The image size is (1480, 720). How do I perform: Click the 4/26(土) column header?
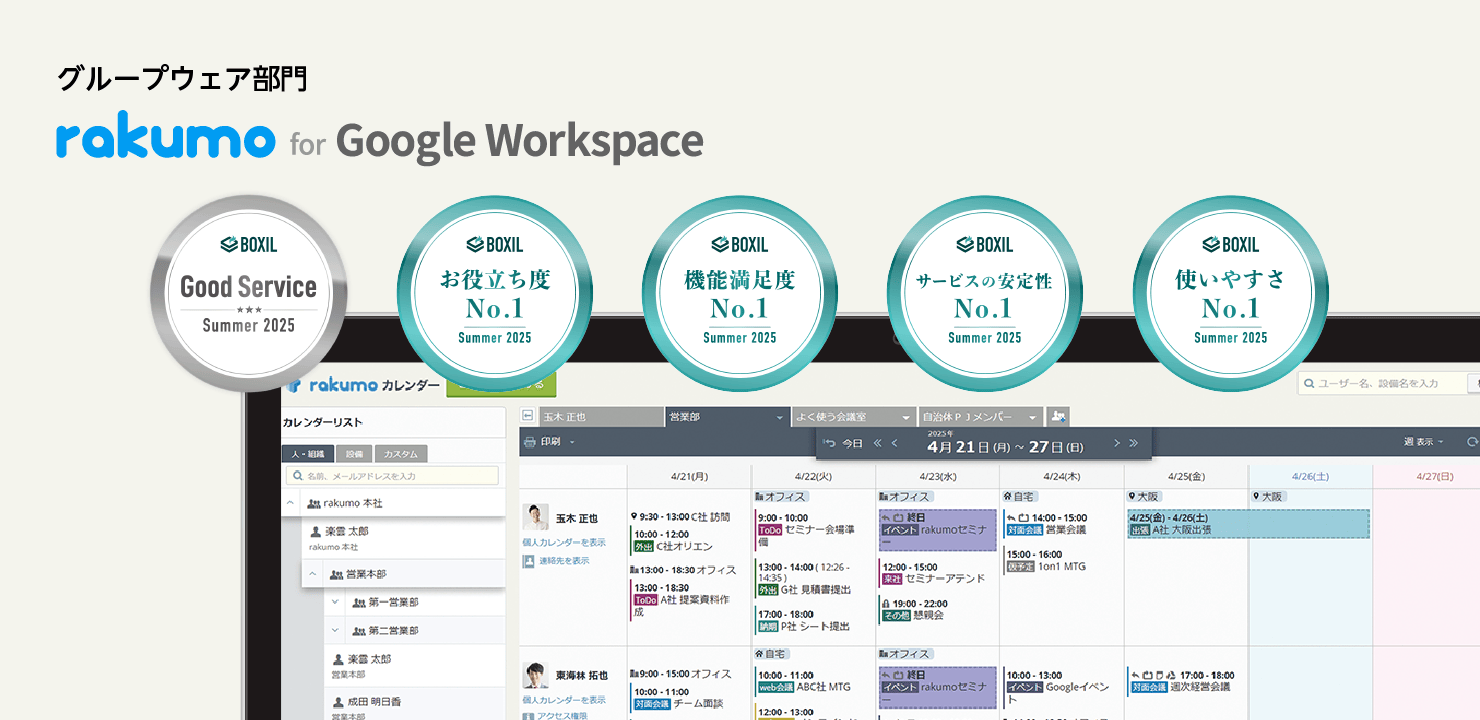coord(1310,477)
